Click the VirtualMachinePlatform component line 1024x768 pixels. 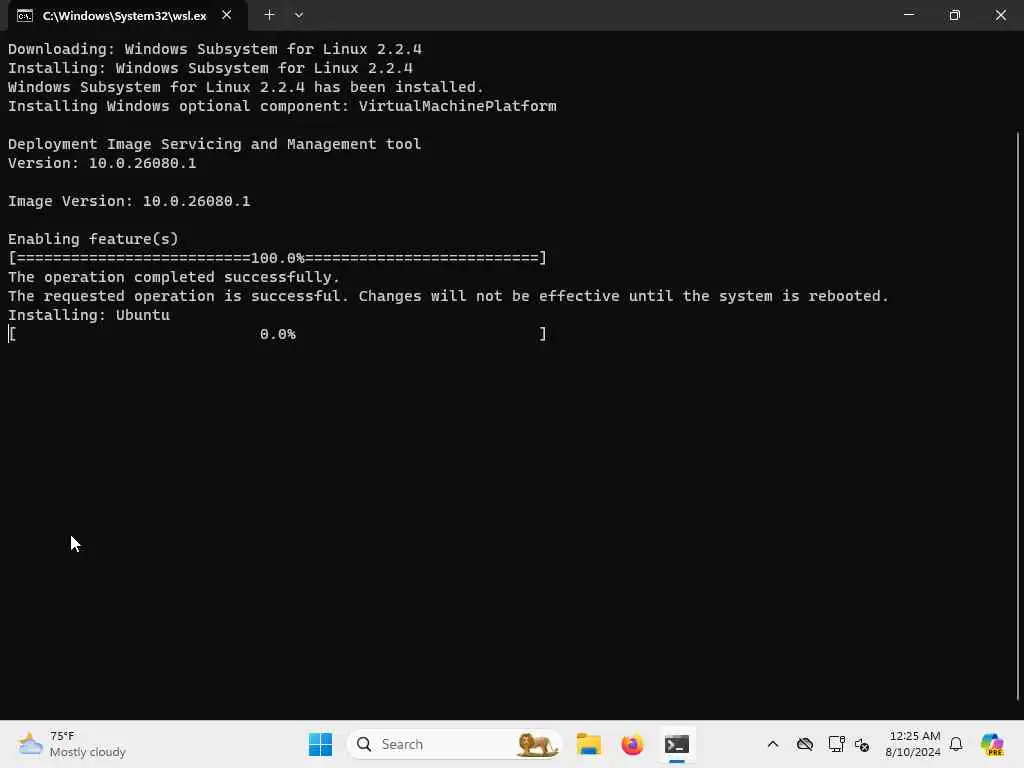[x=282, y=106]
